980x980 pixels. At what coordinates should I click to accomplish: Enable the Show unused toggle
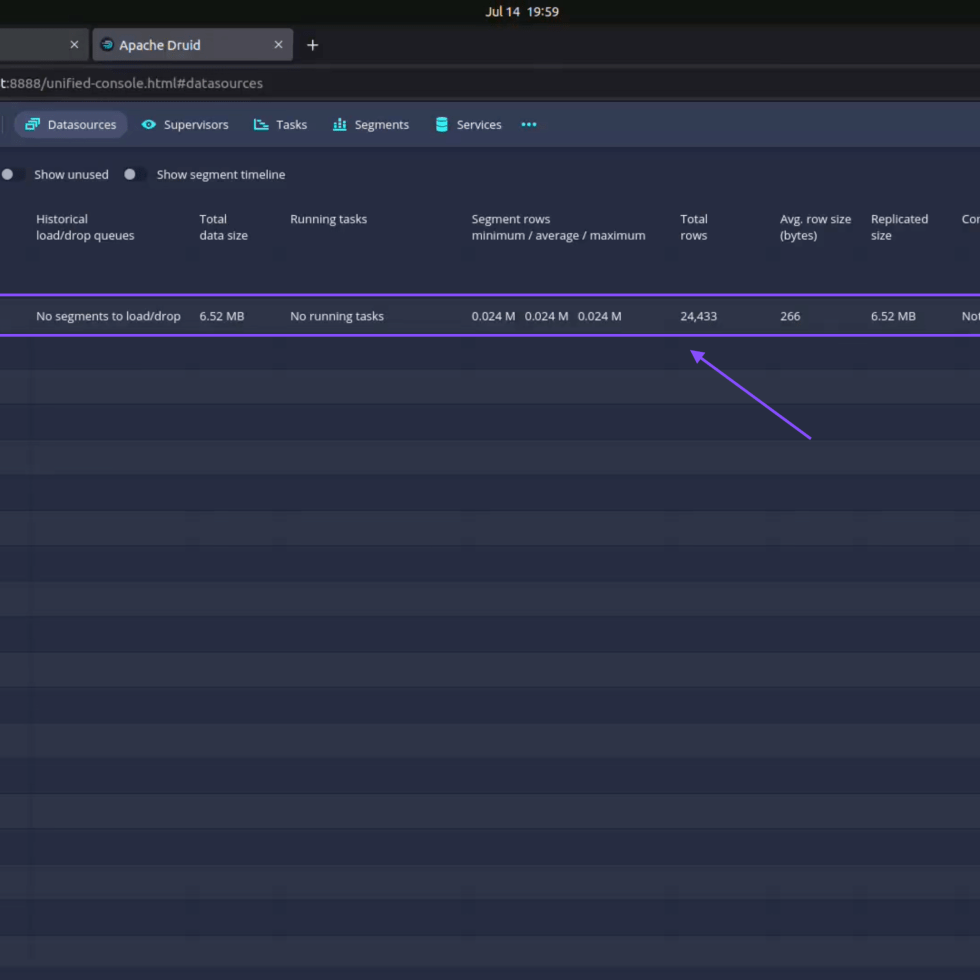[12, 174]
